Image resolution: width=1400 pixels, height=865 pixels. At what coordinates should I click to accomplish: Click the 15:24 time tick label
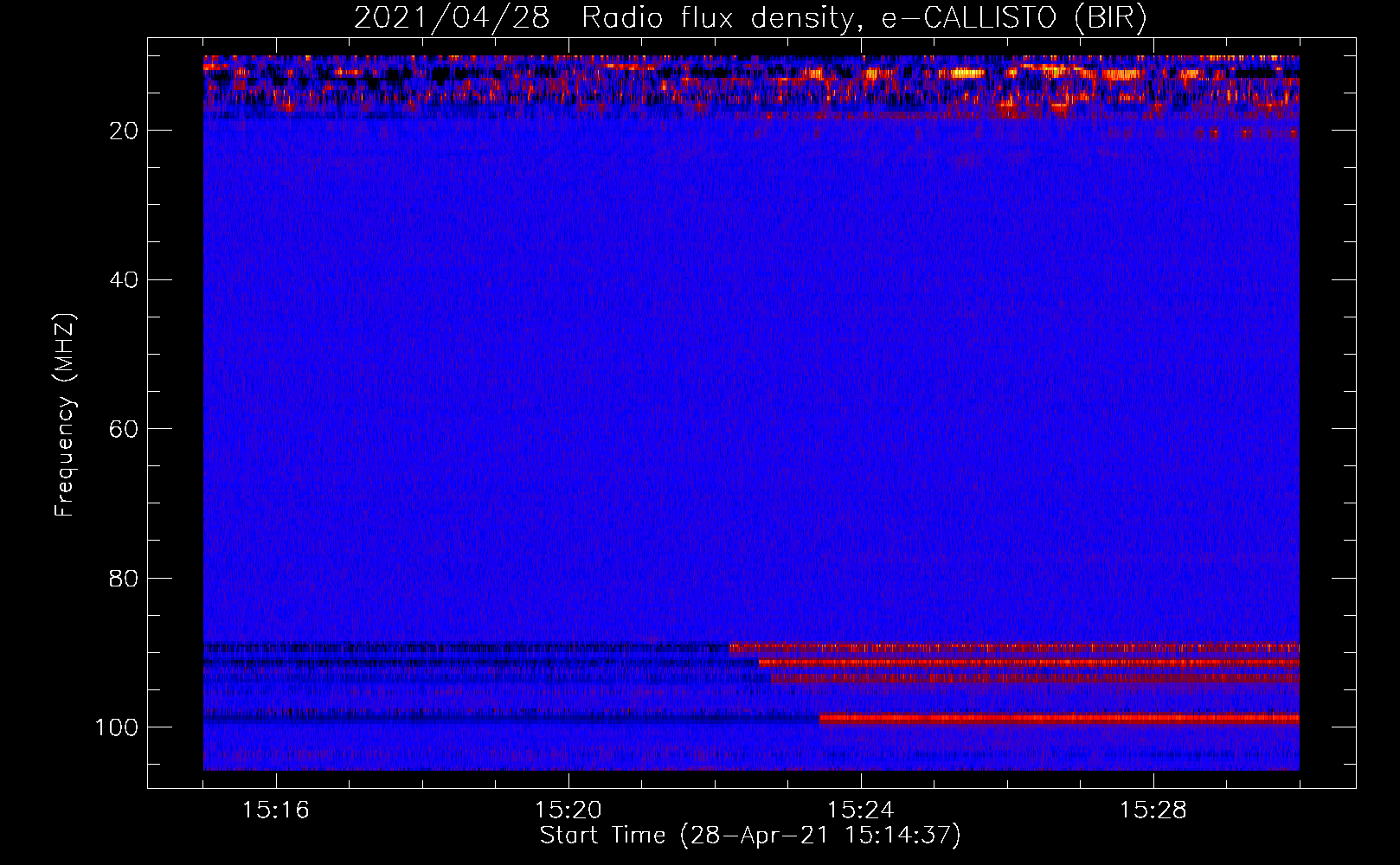tap(861, 811)
